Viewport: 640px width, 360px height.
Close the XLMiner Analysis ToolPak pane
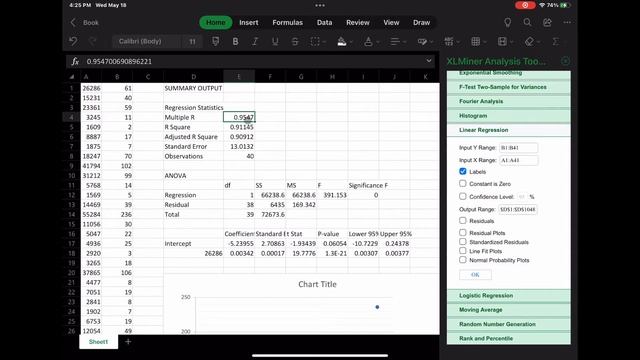pyautogui.click(x=565, y=61)
